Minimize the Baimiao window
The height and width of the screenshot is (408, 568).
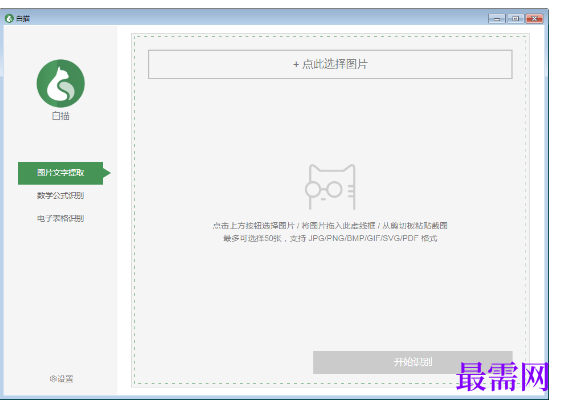coord(497,18)
